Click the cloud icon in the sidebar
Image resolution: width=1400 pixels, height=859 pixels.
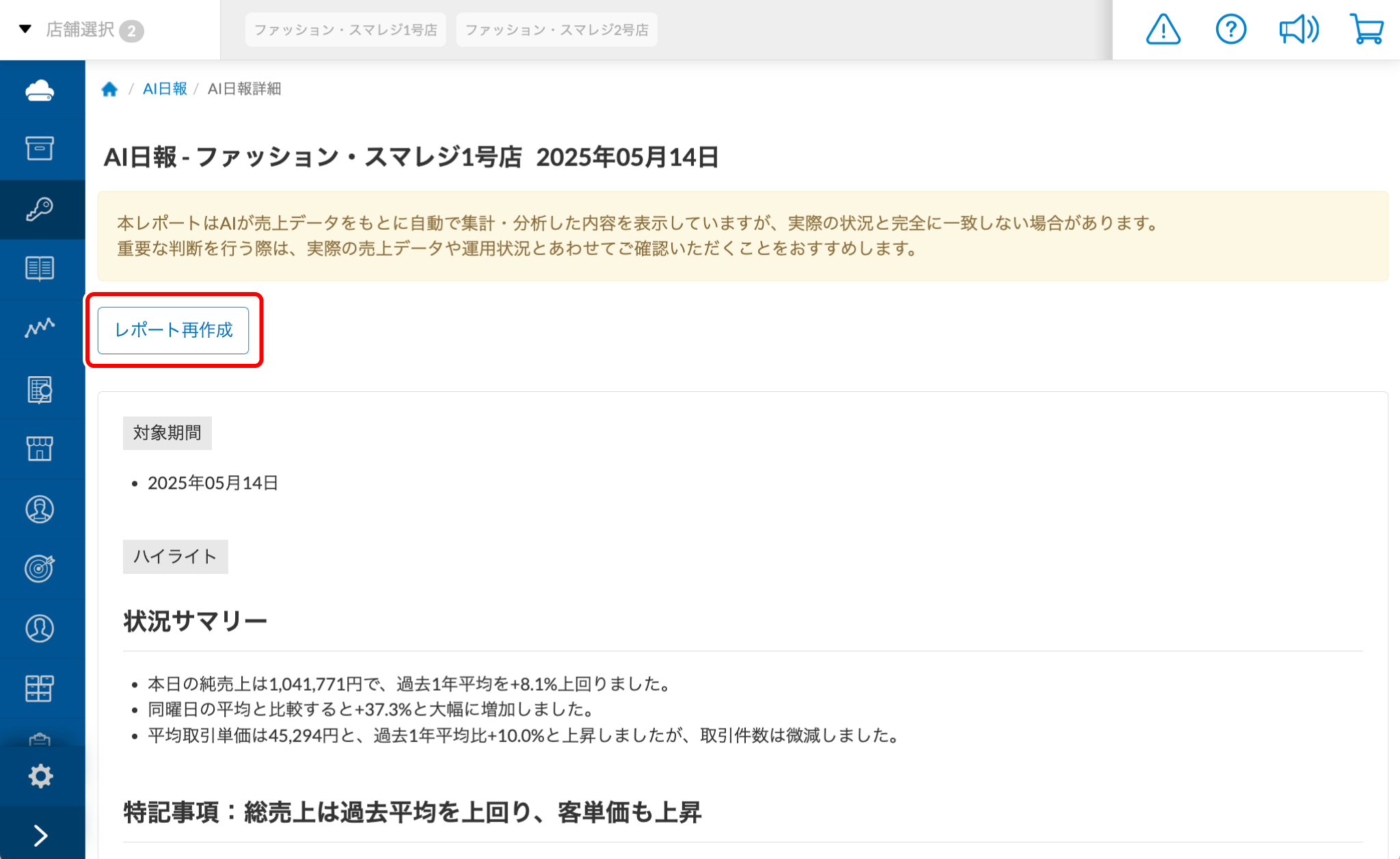[x=40, y=90]
